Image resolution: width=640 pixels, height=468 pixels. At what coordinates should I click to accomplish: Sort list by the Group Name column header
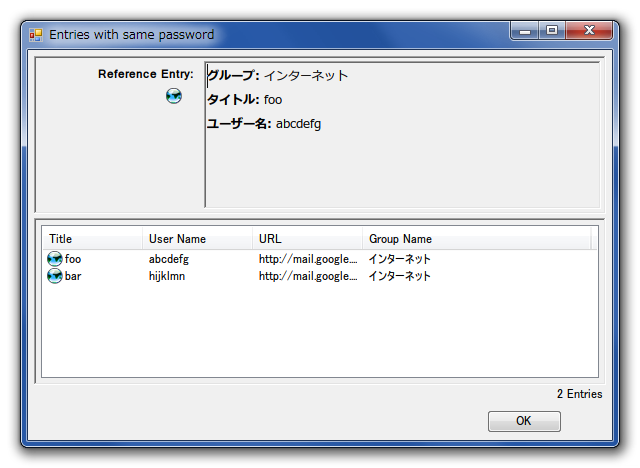click(x=477, y=239)
